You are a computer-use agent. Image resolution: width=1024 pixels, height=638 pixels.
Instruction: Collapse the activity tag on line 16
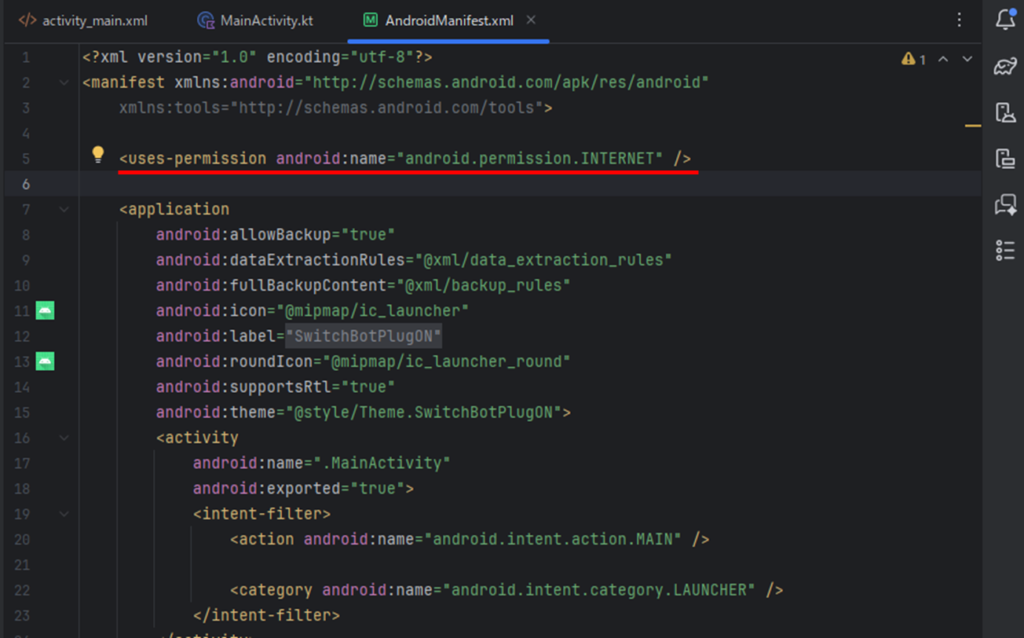coord(65,437)
